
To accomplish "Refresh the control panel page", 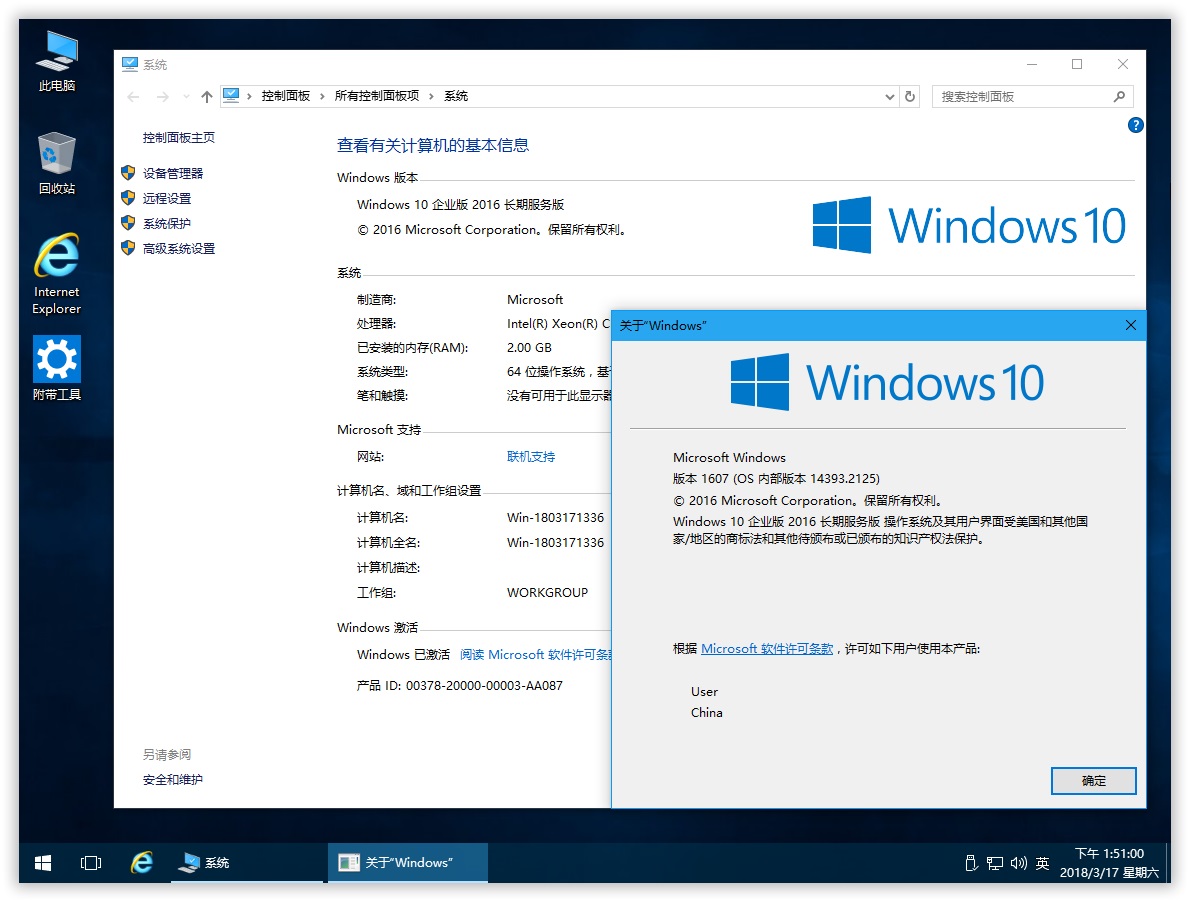I will [x=910, y=96].
